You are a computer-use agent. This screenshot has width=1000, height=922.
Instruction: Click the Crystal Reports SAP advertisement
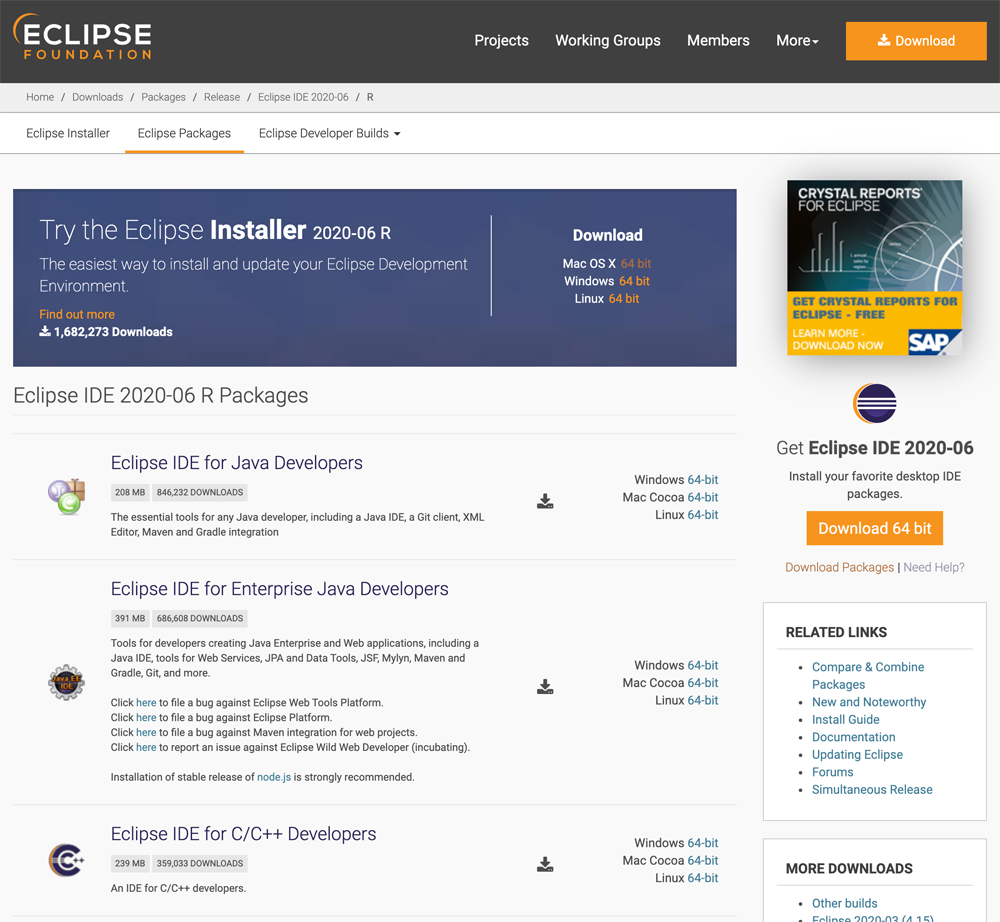tap(874, 267)
